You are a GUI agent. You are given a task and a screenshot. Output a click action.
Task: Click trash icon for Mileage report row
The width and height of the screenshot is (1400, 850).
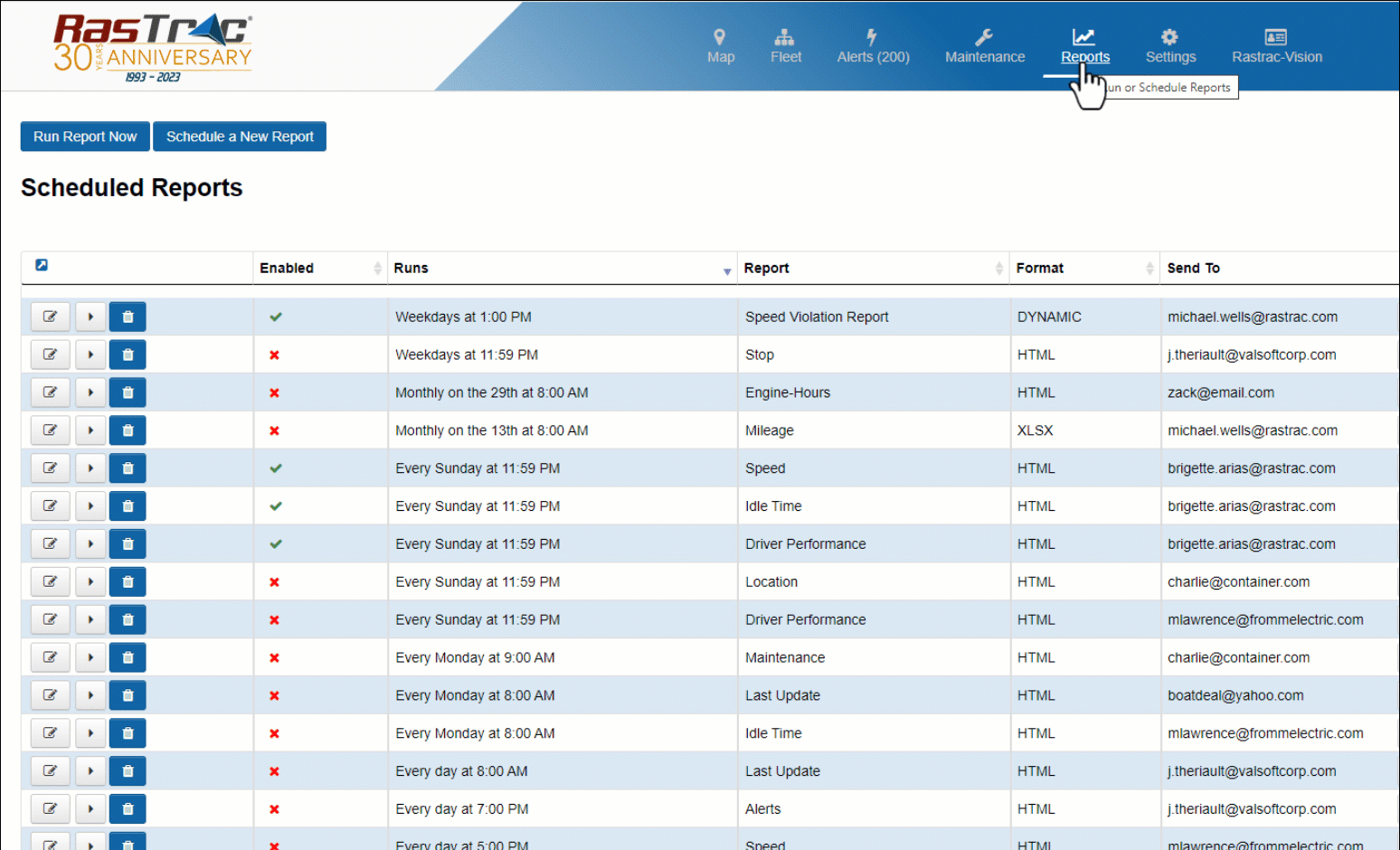pos(128,430)
